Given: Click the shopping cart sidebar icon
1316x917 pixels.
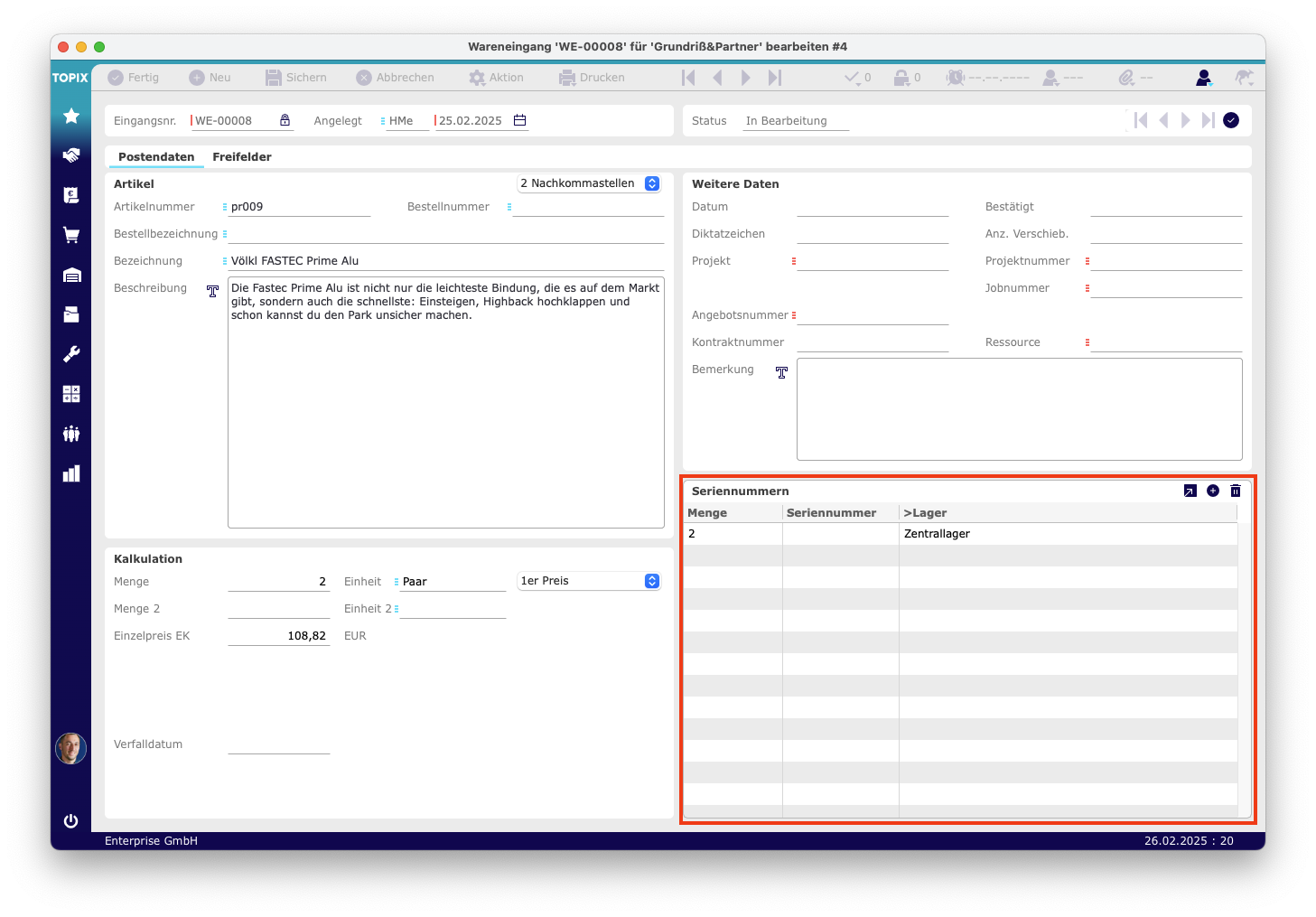Looking at the screenshot, I should click(71, 235).
